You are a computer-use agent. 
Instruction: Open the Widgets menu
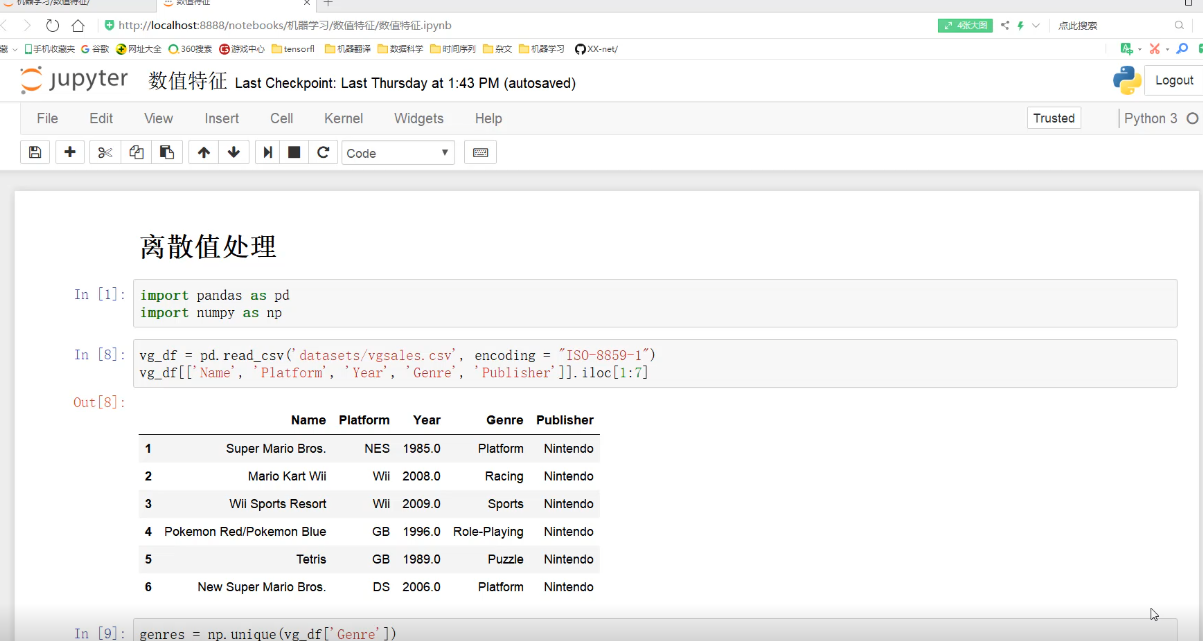pyautogui.click(x=418, y=118)
